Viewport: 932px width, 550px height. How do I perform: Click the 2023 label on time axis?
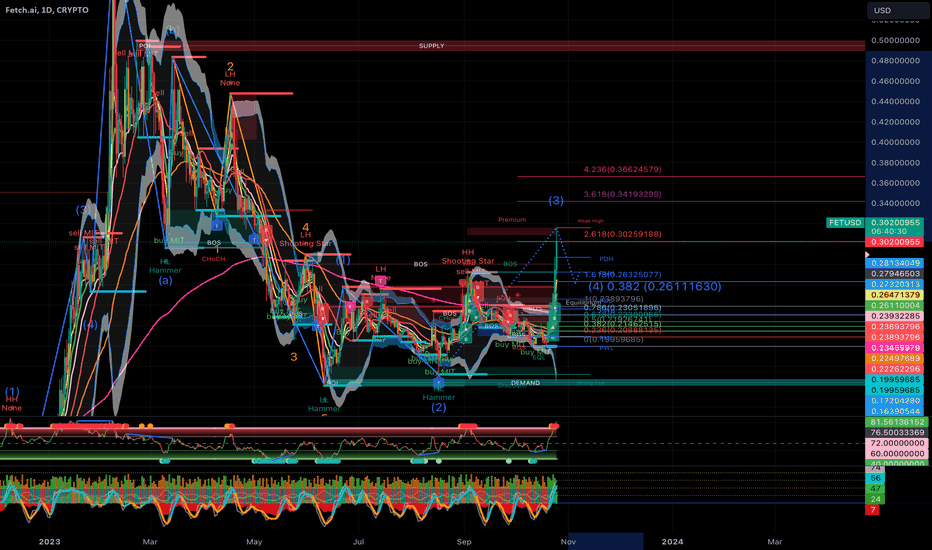point(49,542)
